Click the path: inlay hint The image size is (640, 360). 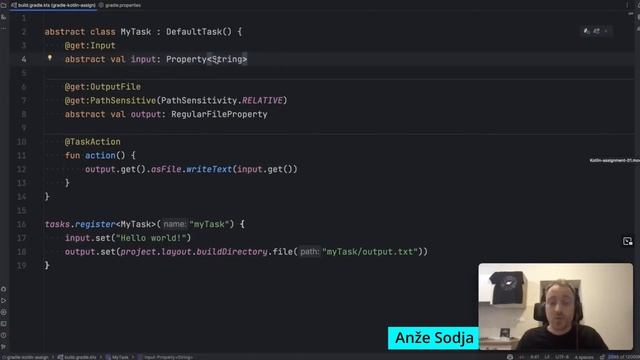click(x=309, y=252)
